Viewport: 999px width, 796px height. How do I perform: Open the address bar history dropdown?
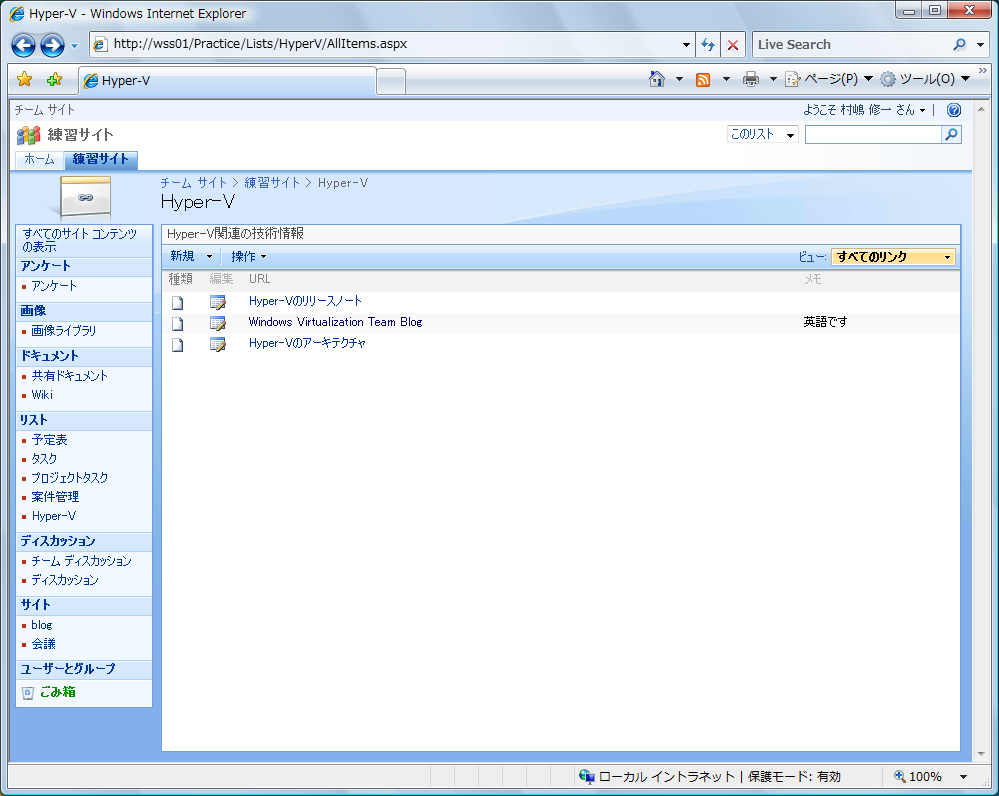click(x=686, y=45)
